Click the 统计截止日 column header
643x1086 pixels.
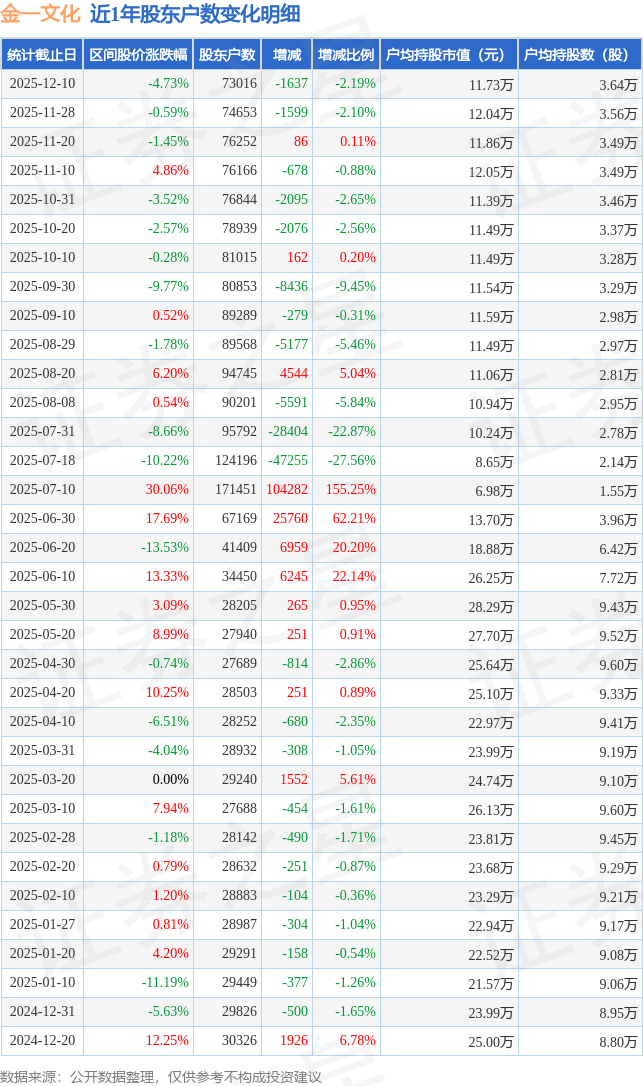point(42,55)
